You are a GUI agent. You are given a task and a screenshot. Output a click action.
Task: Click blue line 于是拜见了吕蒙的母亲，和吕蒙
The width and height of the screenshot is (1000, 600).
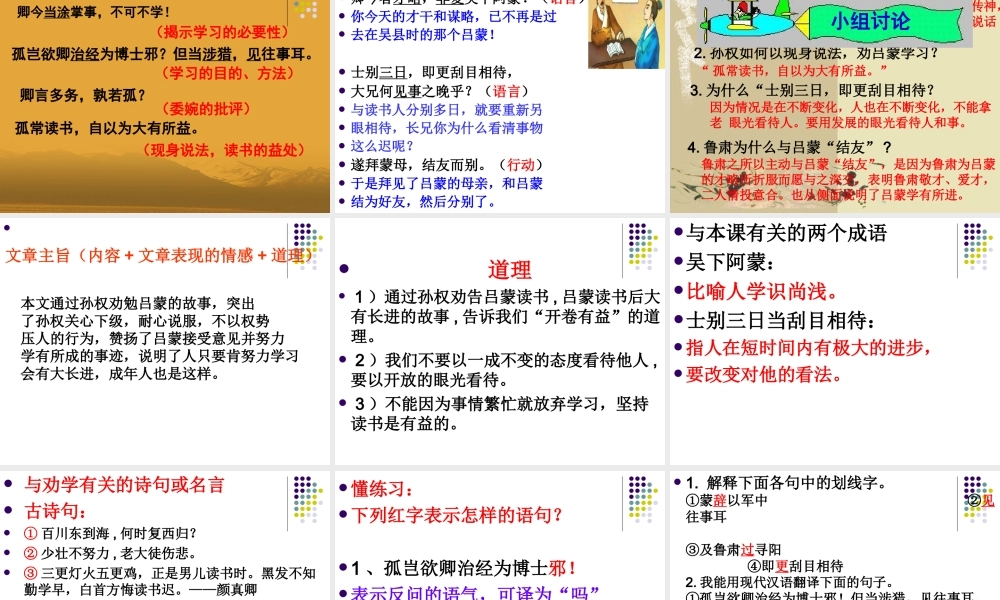coord(446,184)
